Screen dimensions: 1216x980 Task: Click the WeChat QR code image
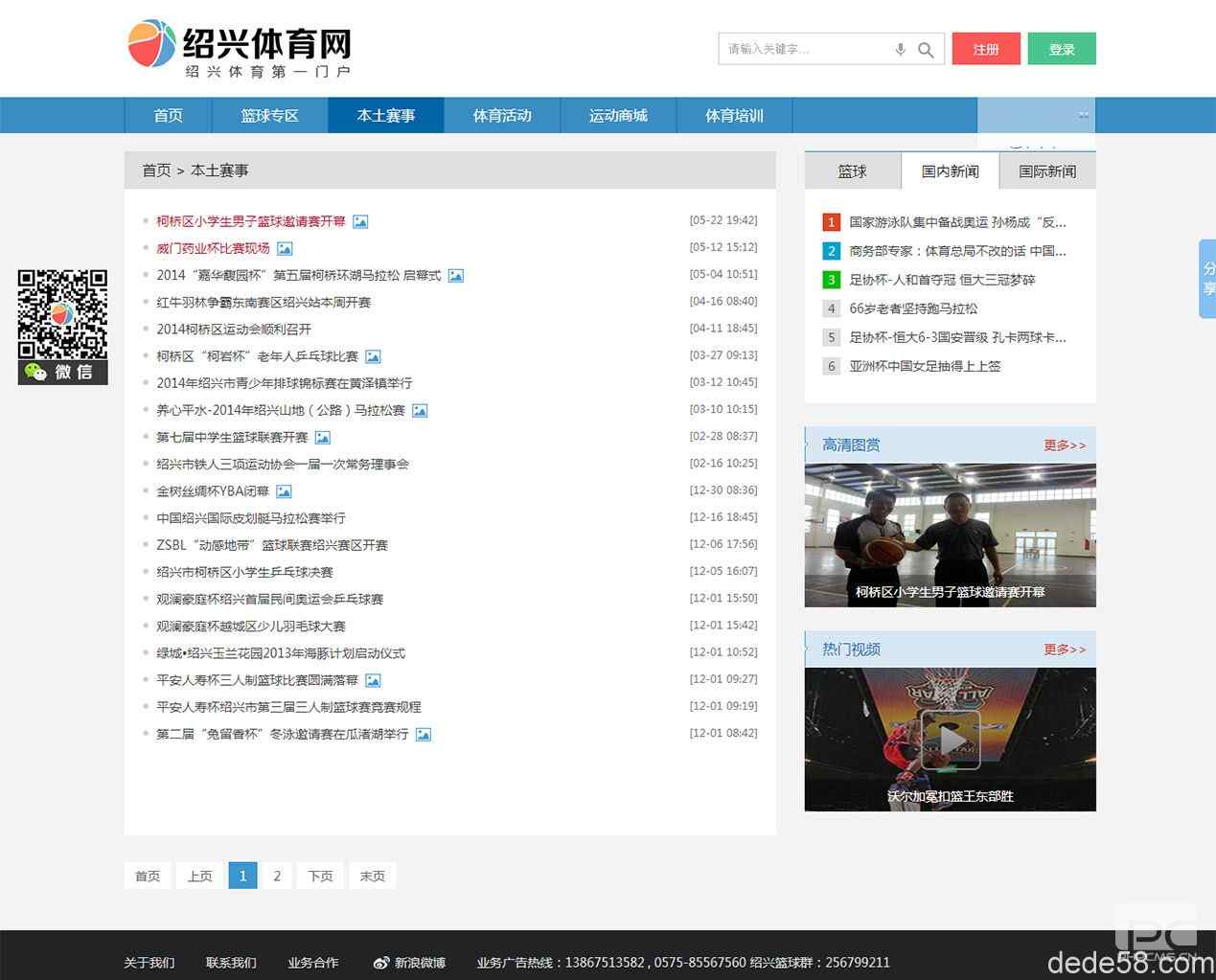pos(62,315)
